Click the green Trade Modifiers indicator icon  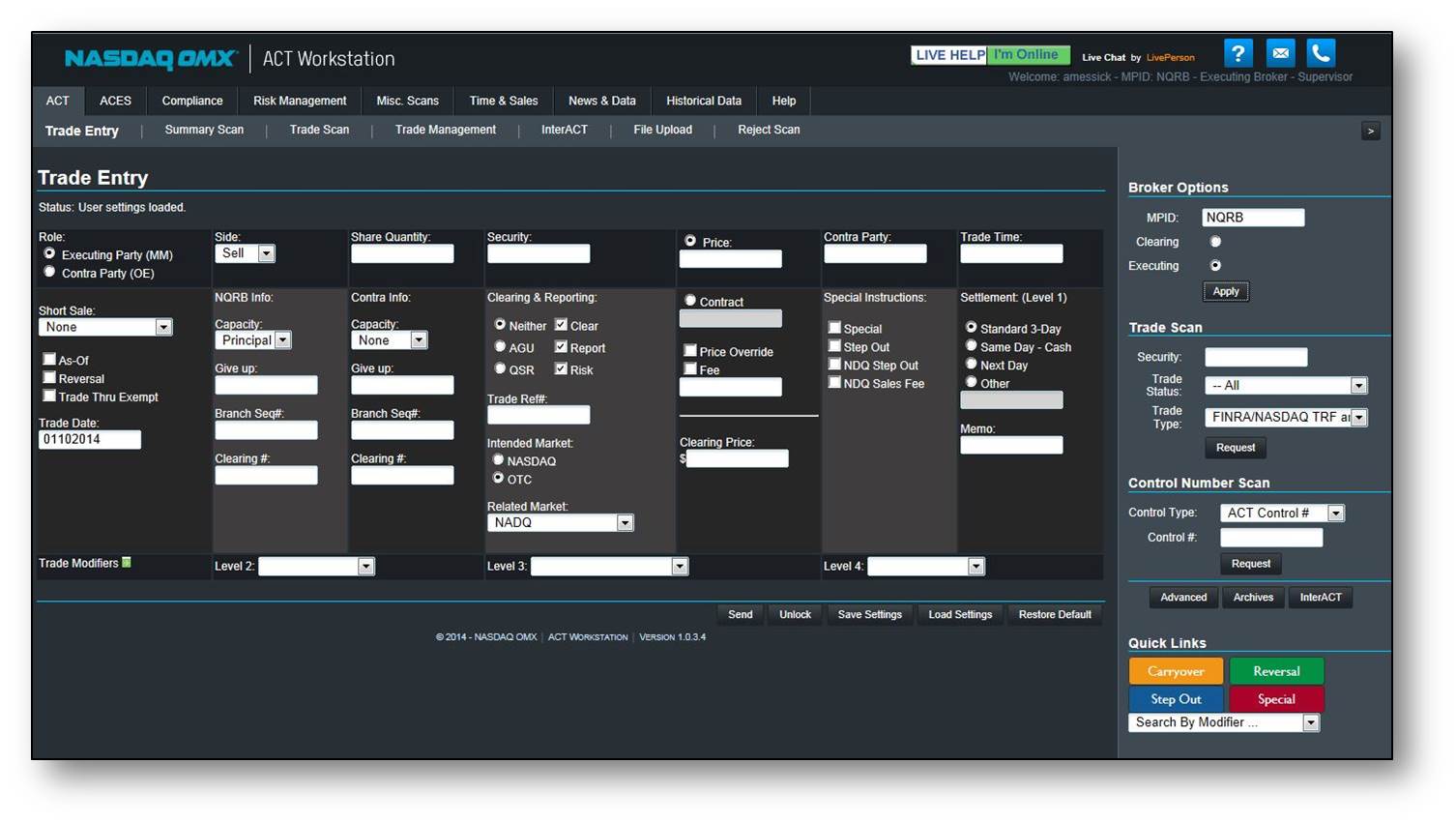click(126, 562)
